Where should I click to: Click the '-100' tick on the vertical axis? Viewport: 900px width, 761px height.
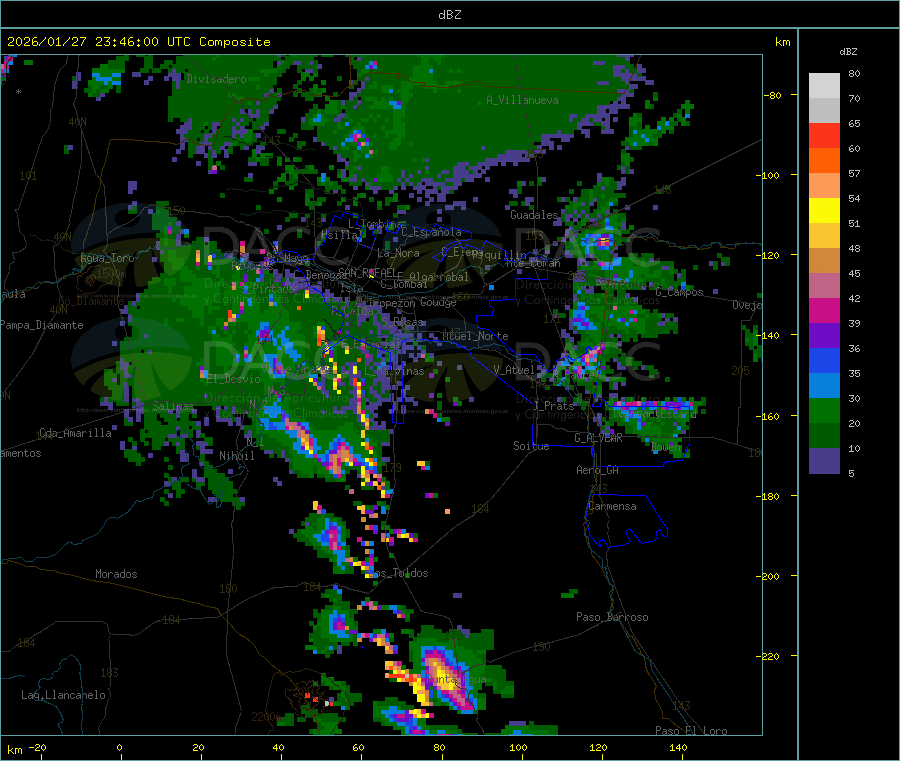(x=770, y=175)
